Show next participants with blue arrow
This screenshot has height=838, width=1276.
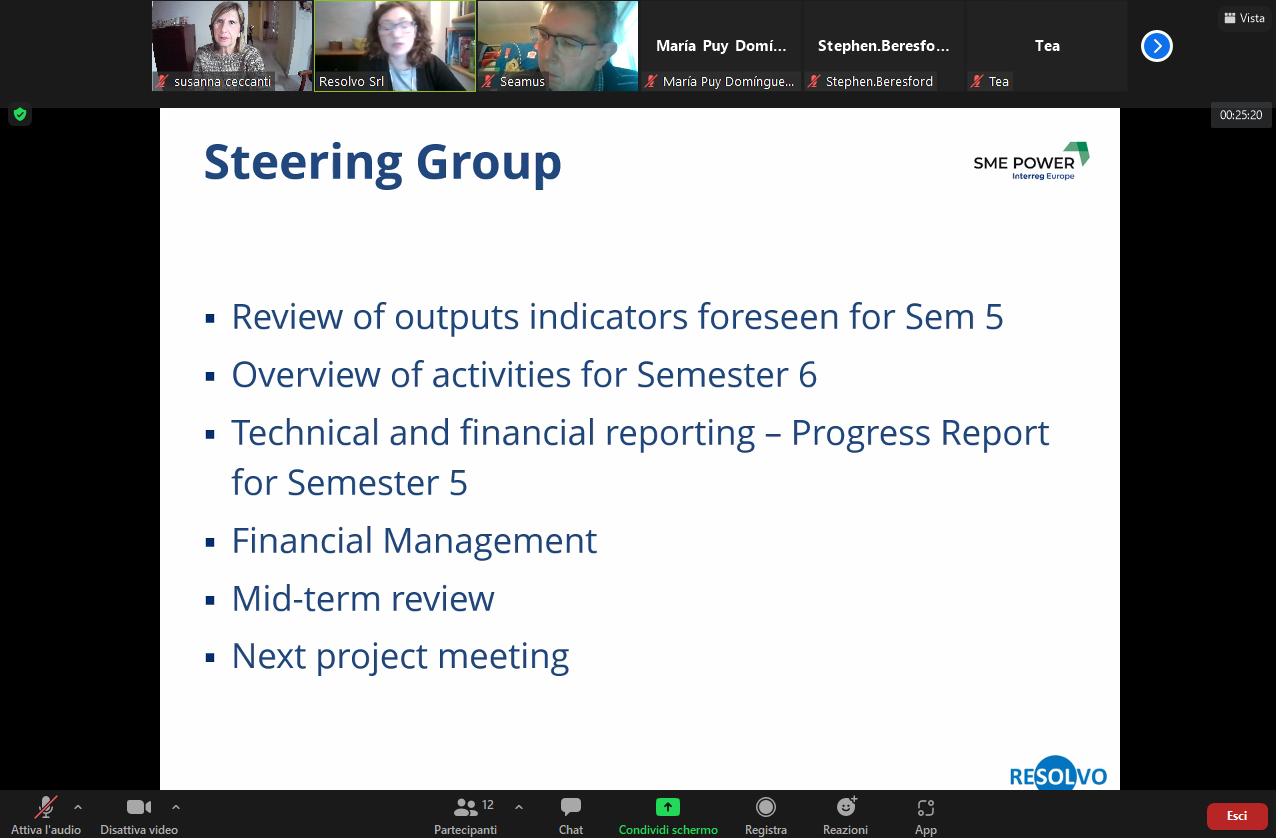1156,46
